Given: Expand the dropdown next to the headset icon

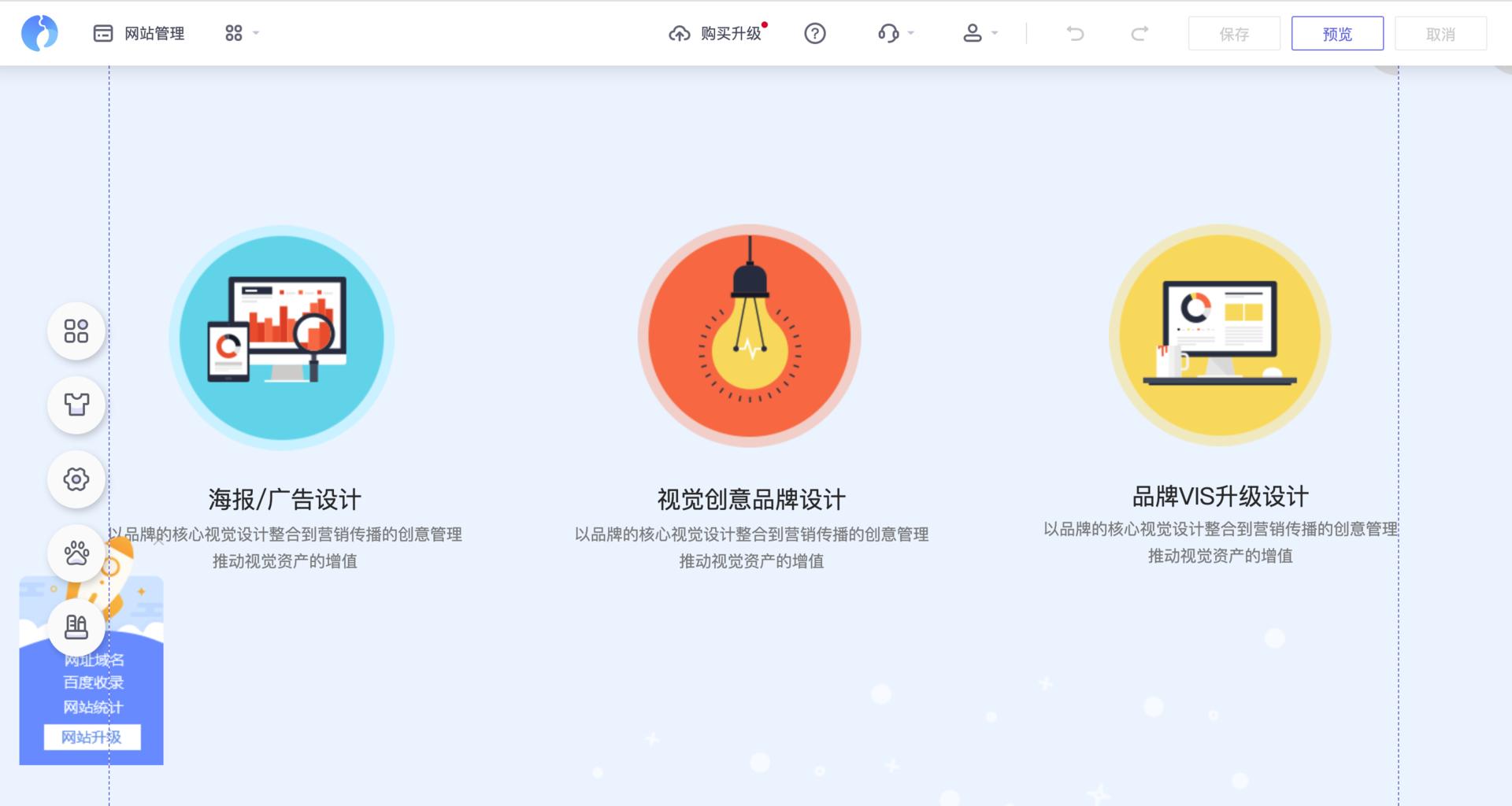Looking at the screenshot, I should click(x=911, y=33).
